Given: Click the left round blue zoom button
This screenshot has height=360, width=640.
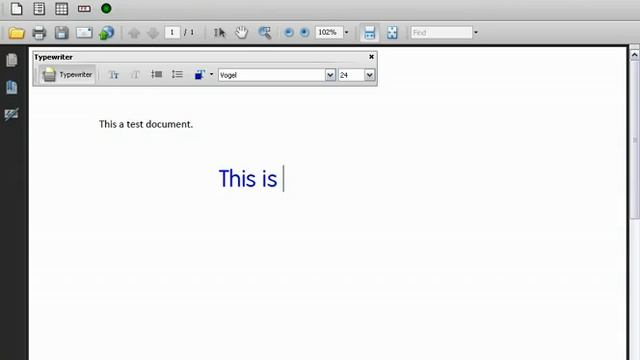Looking at the screenshot, I should point(289,33).
